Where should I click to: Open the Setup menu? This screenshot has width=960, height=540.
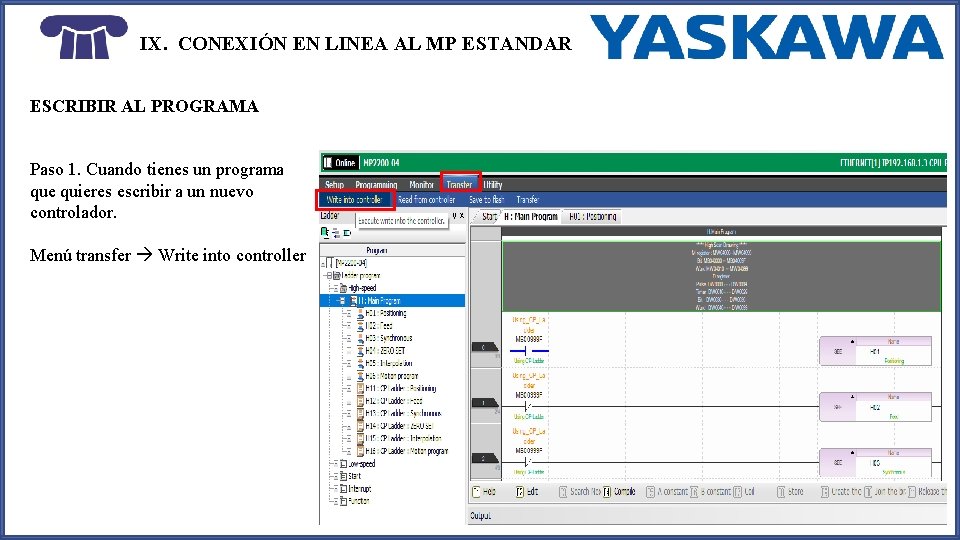(x=334, y=184)
